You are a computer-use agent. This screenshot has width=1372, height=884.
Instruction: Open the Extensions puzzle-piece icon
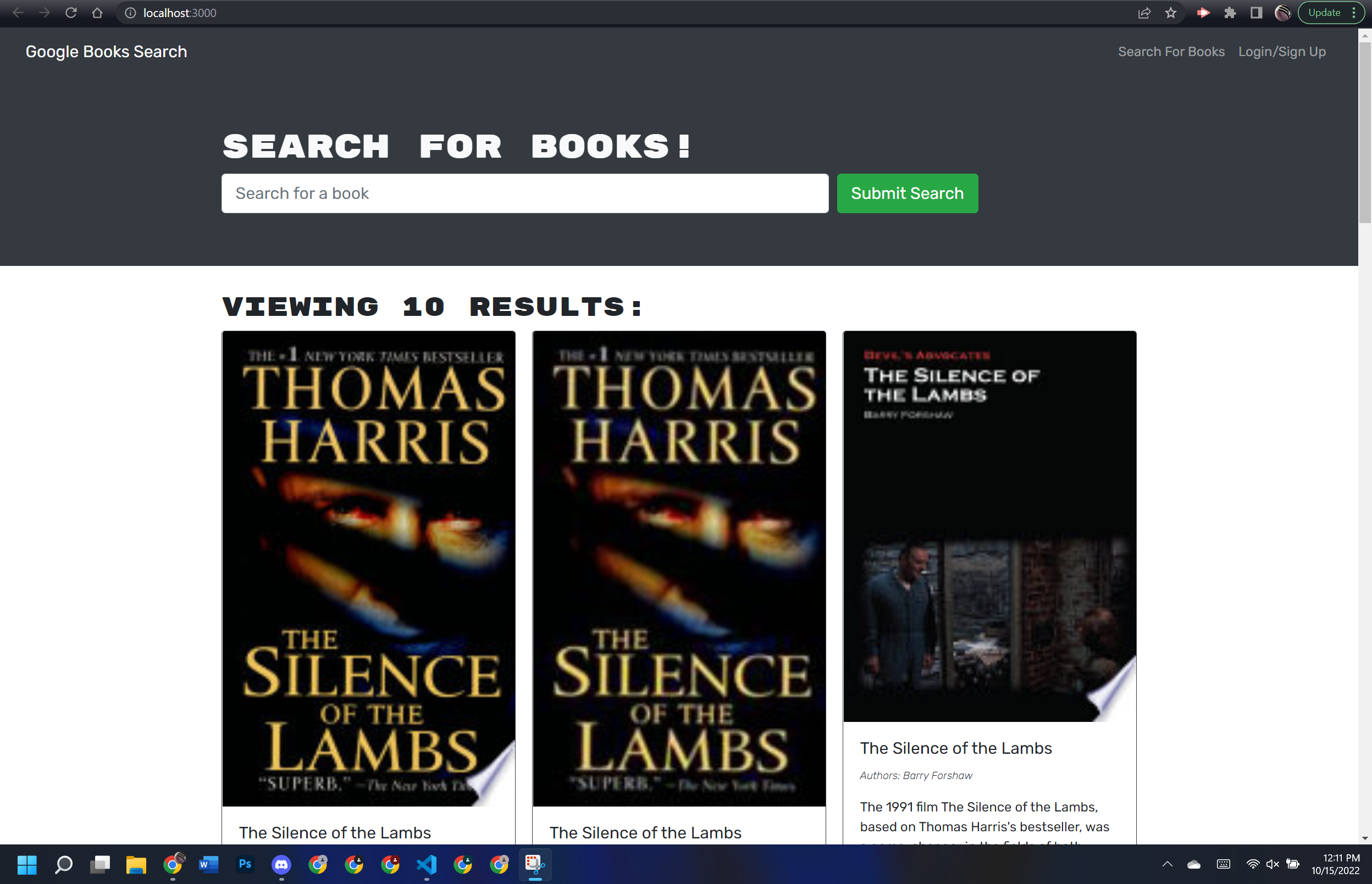pos(1230,13)
